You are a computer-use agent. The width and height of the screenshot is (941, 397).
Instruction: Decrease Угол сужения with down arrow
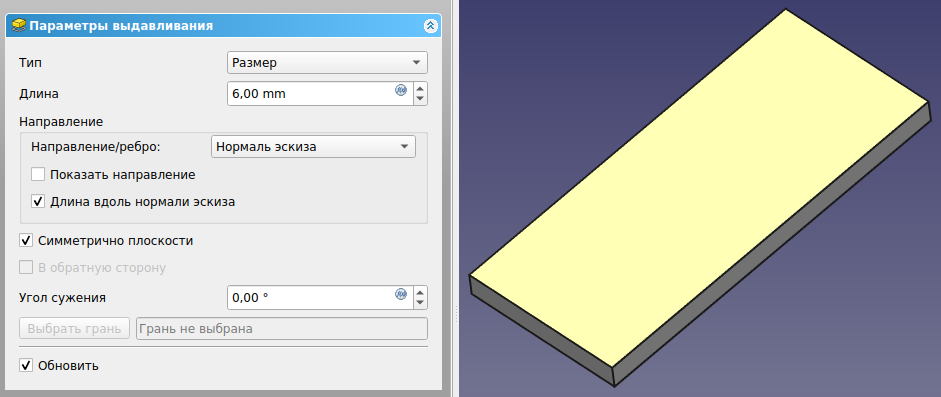coord(420,303)
